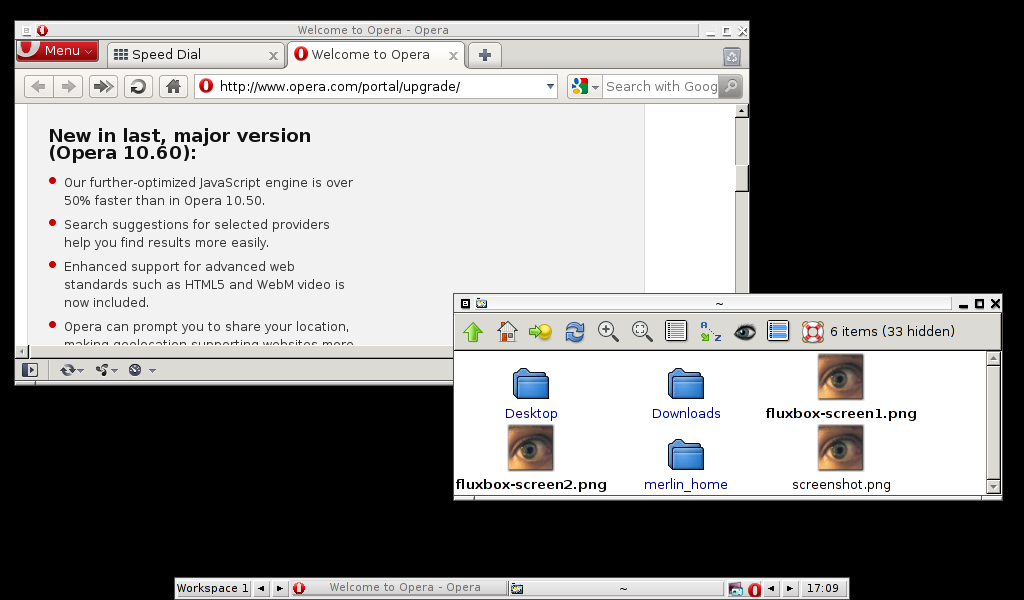Open the Downloads folder

point(686,392)
